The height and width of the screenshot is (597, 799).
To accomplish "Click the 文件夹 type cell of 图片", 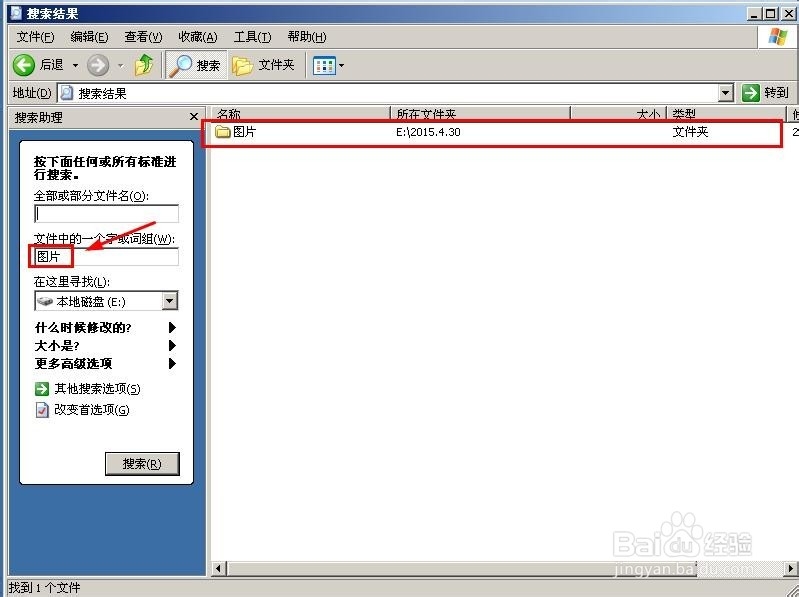I will pos(690,132).
